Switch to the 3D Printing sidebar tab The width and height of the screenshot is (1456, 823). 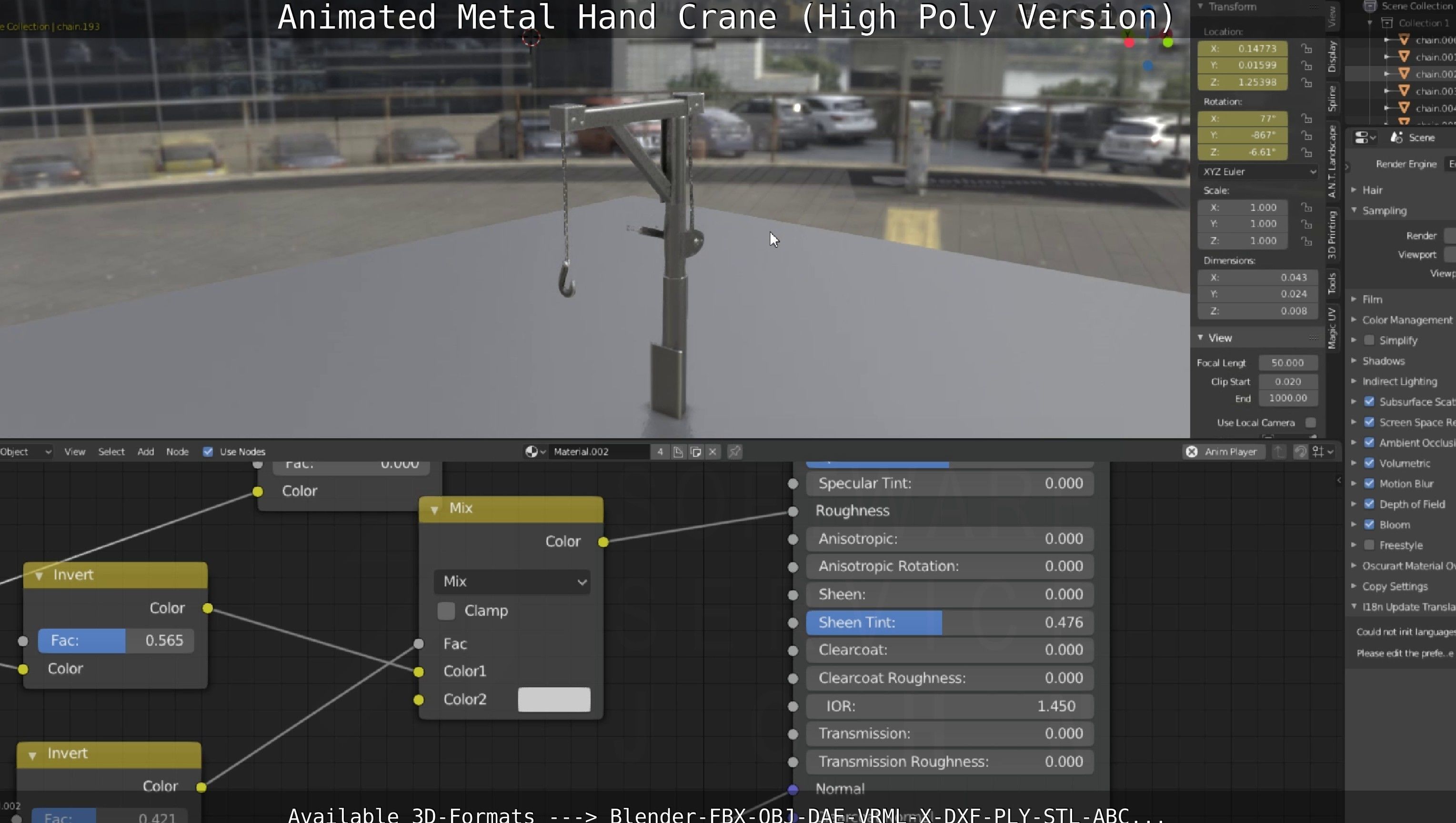[x=1332, y=235]
